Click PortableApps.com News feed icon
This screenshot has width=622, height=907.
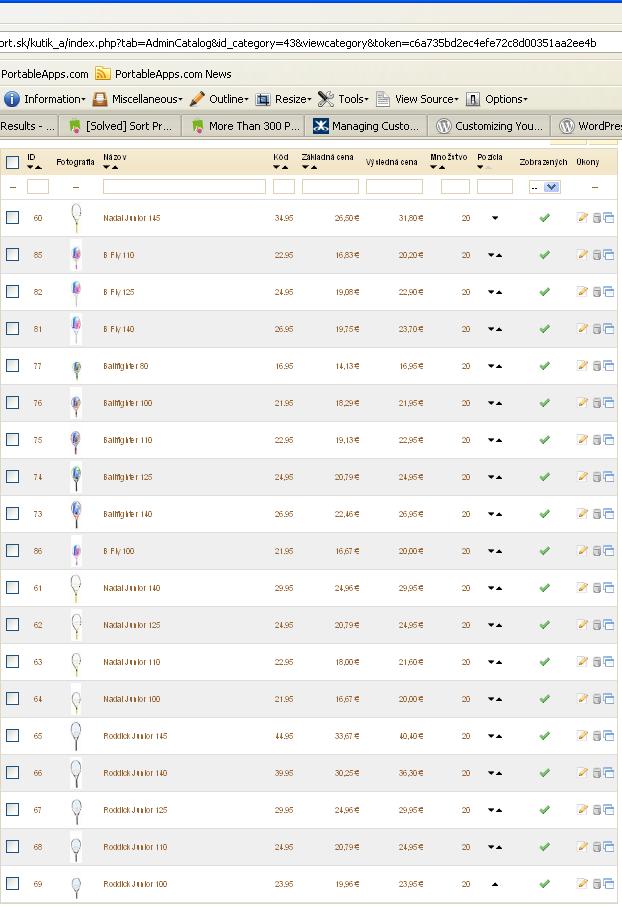click(103, 73)
